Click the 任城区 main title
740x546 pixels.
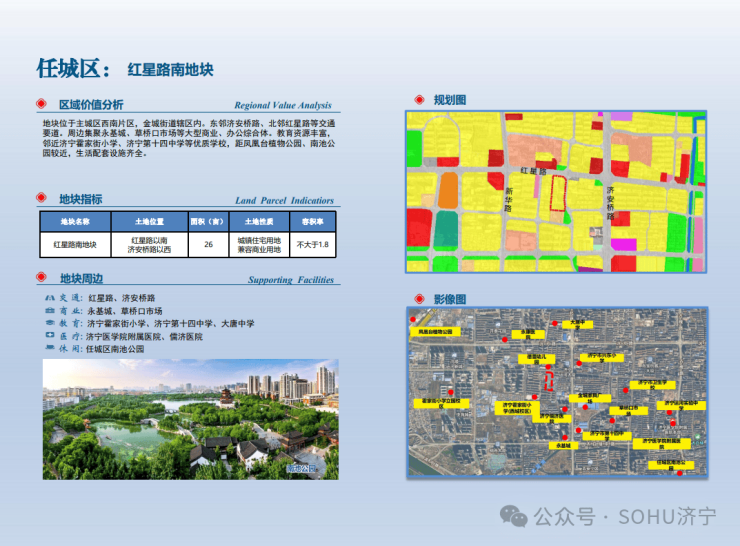coord(74,69)
